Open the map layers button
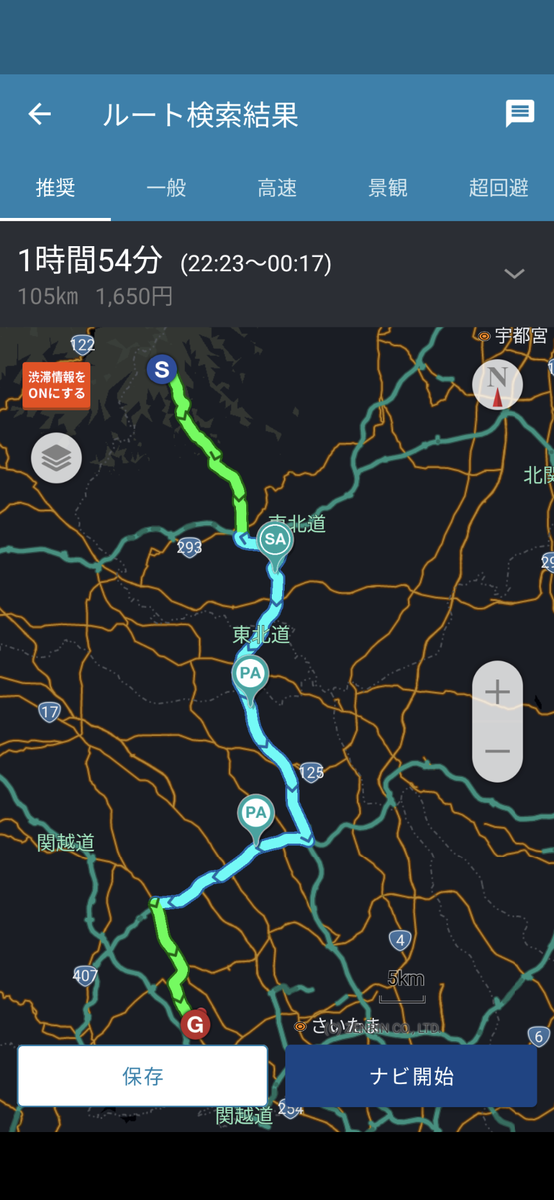 pos(56,458)
